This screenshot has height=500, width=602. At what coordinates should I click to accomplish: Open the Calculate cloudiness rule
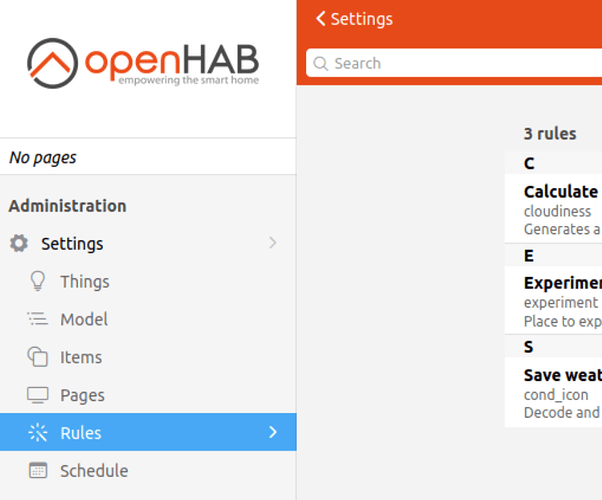(x=561, y=210)
